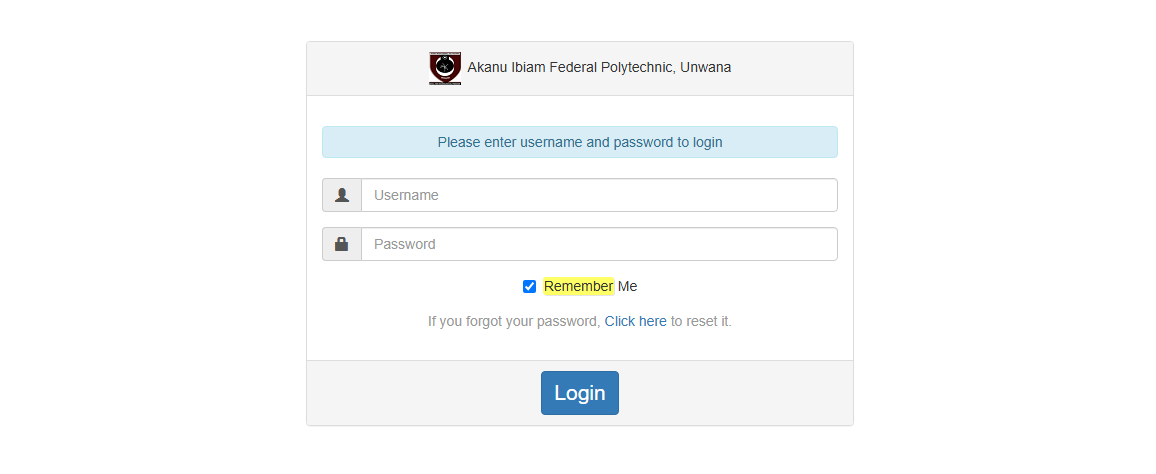Click the word login in the blue banner
Viewport: 1156px width, 474px height.
coord(708,142)
